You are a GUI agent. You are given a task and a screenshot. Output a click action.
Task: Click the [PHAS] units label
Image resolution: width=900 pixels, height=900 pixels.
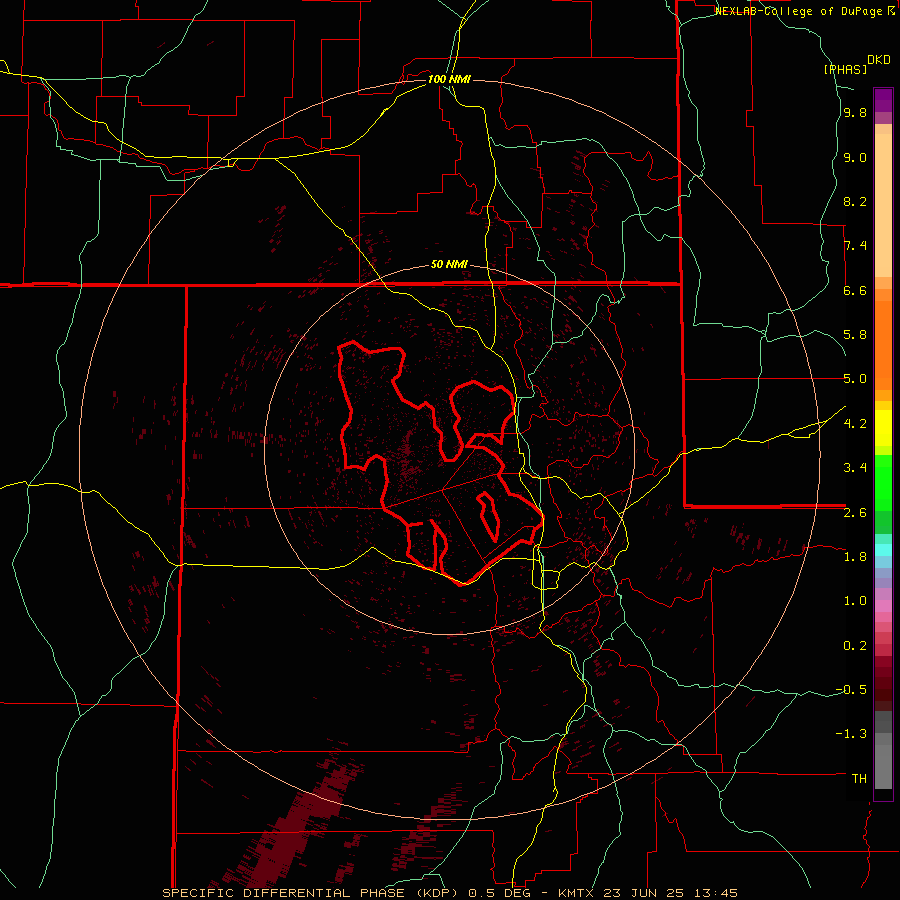(x=845, y=69)
